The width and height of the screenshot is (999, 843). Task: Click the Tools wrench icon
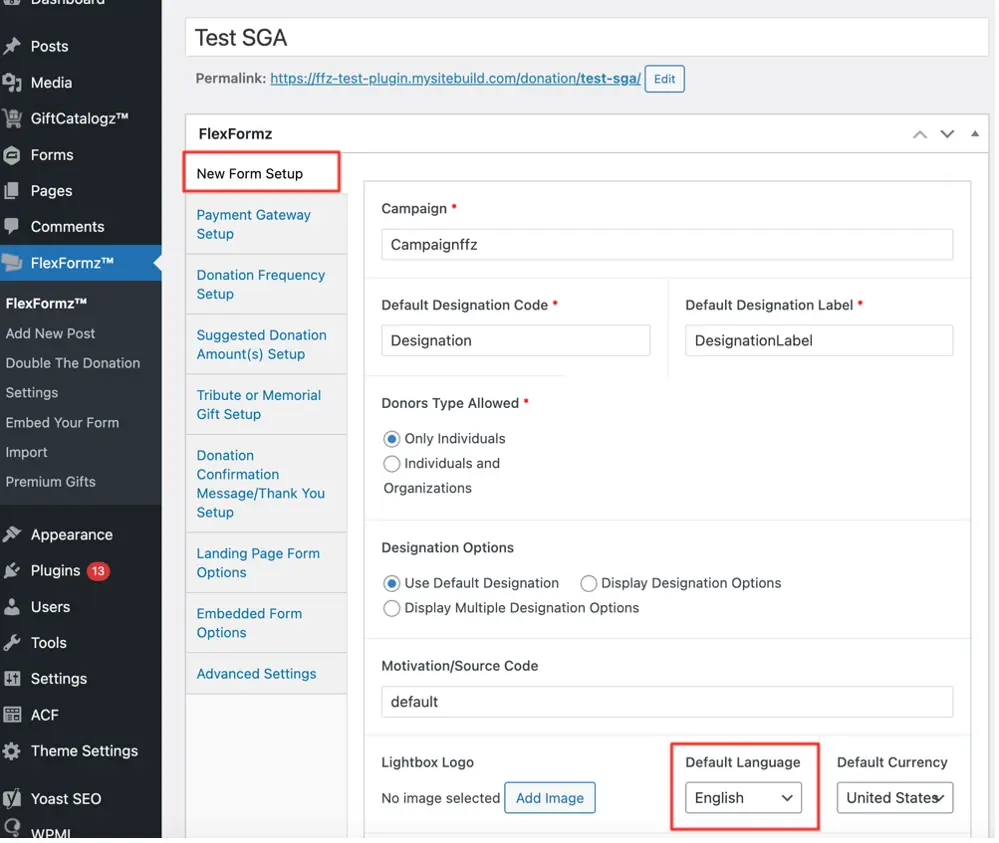12,643
